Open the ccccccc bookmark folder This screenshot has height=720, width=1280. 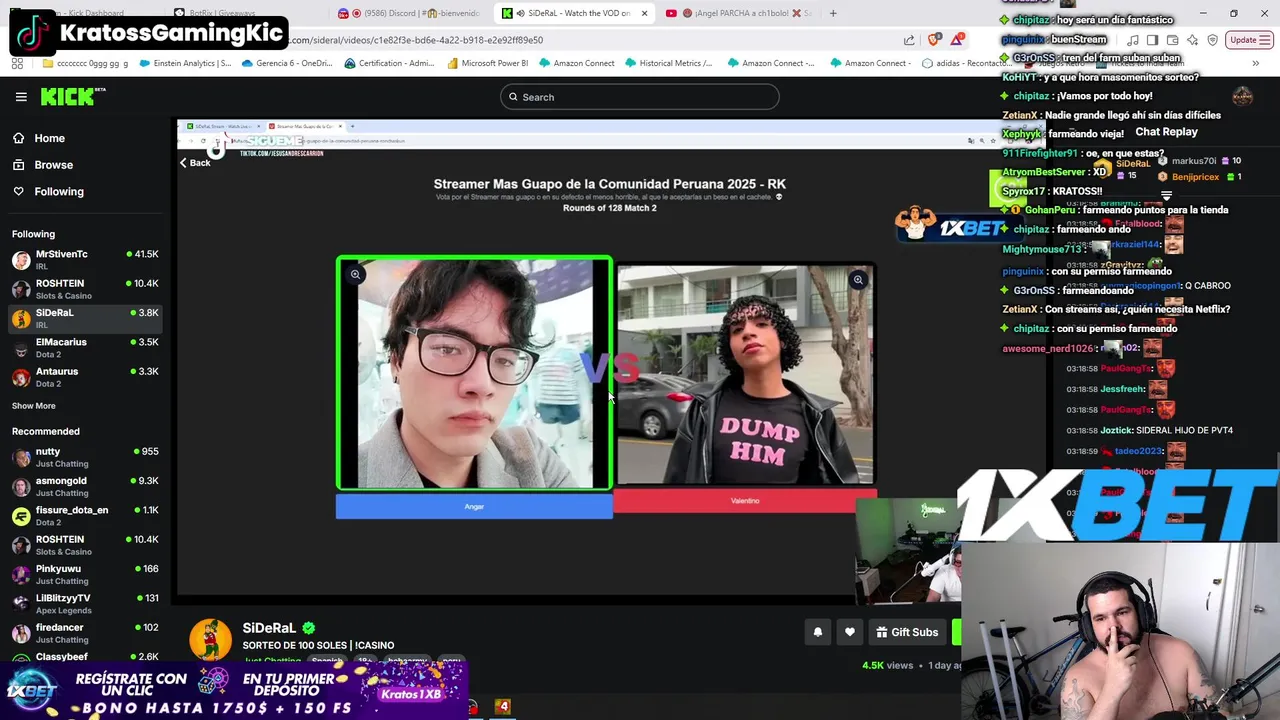pos(86,63)
